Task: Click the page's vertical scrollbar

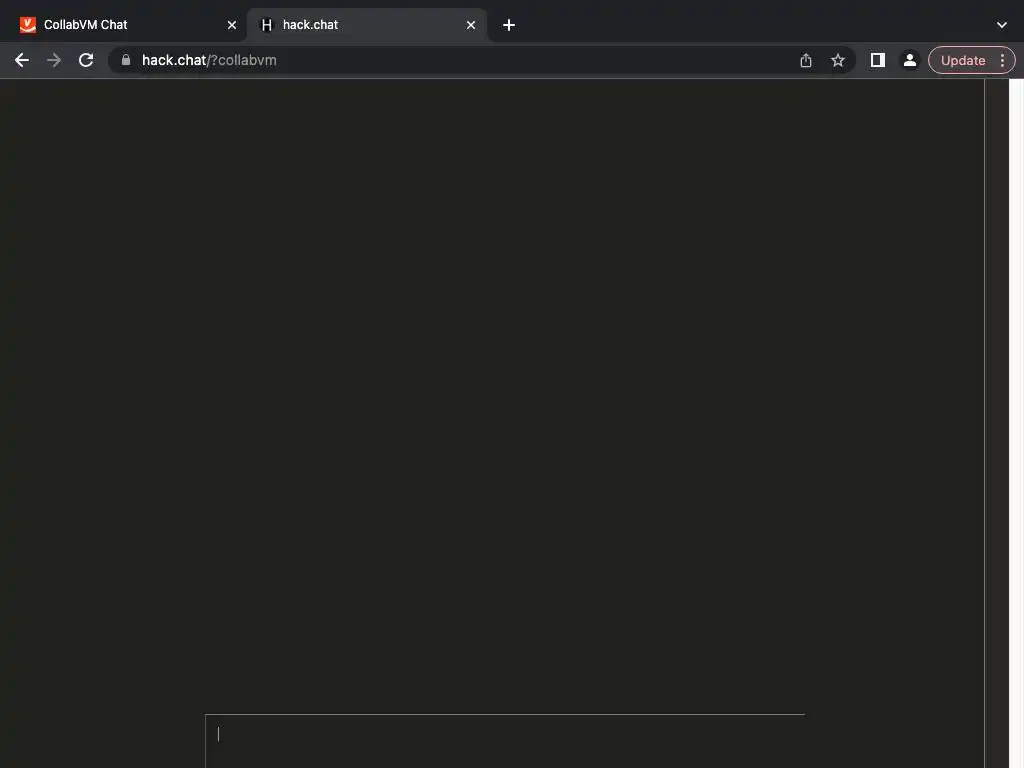Action: pyautogui.click(x=1016, y=423)
